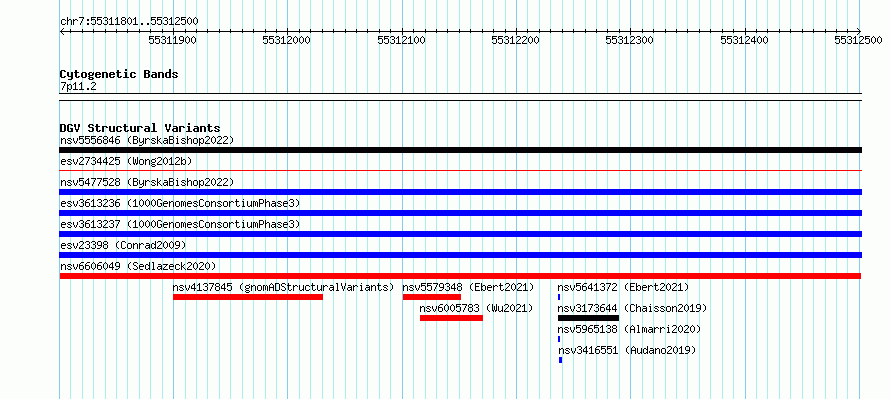
Task: Click nsv4137845 (gnomADStructuralVariants) label
Action: click(283, 287)
